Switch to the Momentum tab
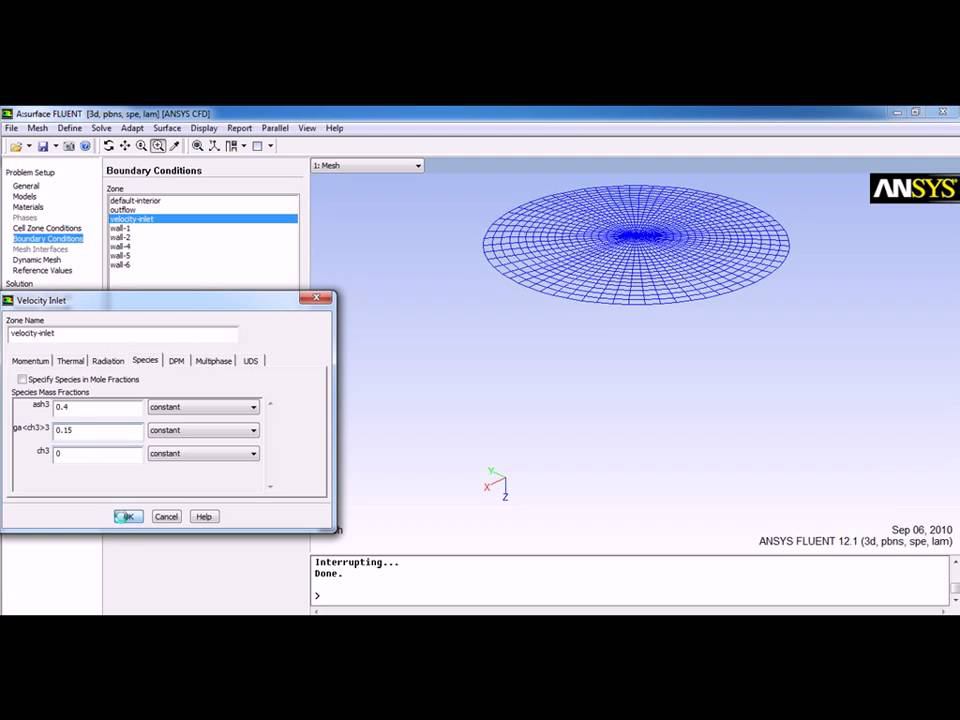The width and height of the screenshot is (960, 720). click(x=31, y=361)
